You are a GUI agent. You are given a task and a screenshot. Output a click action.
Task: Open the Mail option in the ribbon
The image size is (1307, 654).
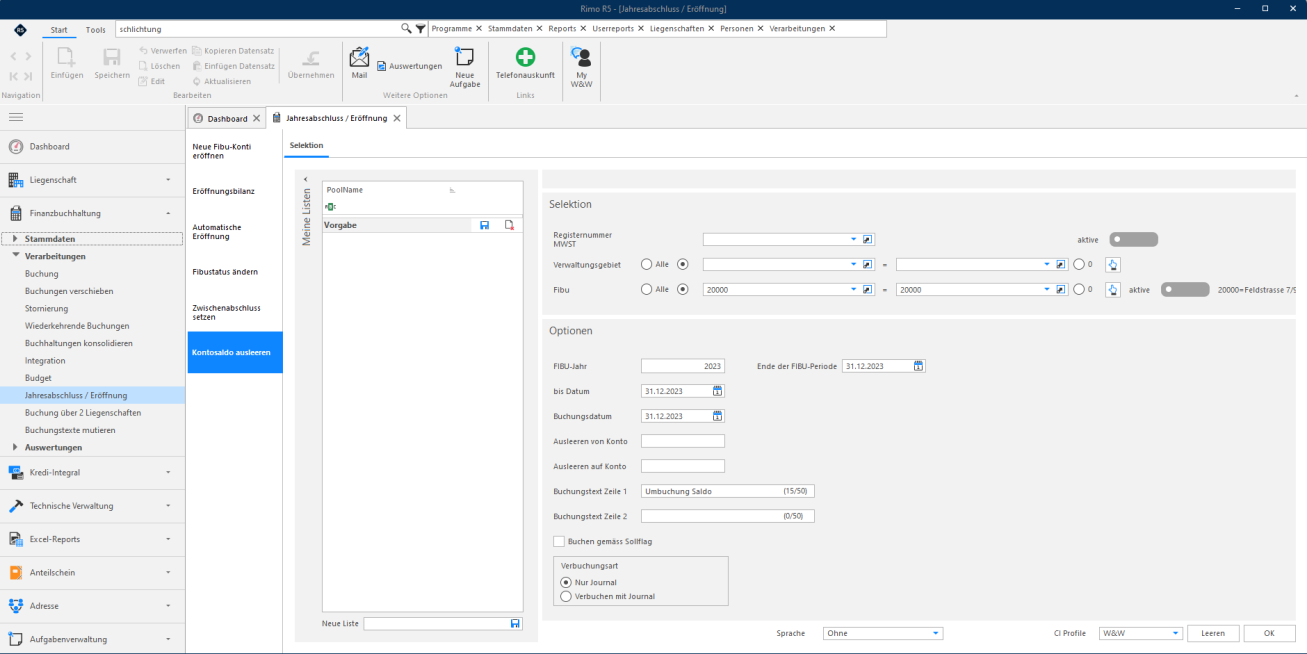[x=359, y=61]
